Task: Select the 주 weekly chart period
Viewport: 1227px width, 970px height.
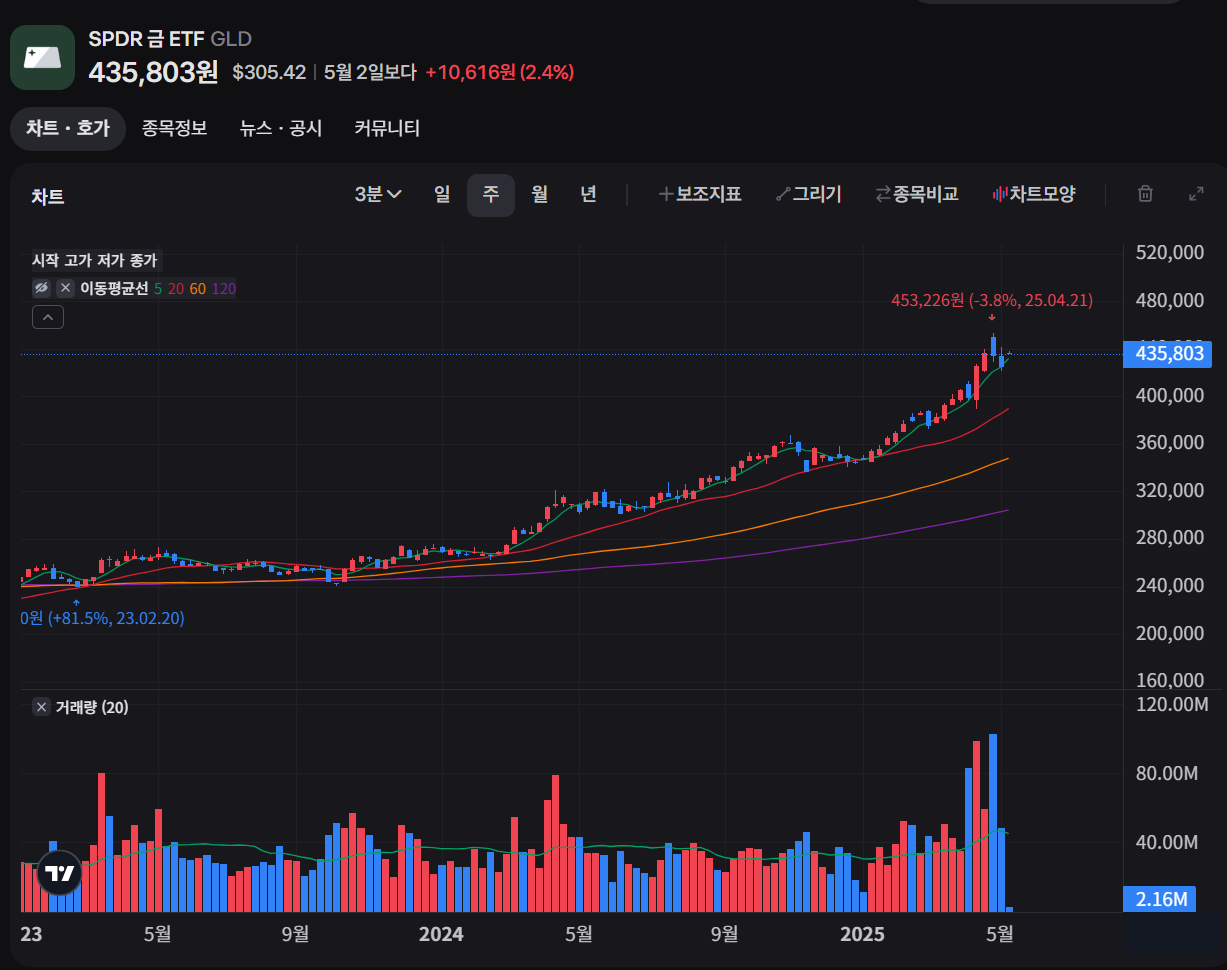Action: (491, 194)
